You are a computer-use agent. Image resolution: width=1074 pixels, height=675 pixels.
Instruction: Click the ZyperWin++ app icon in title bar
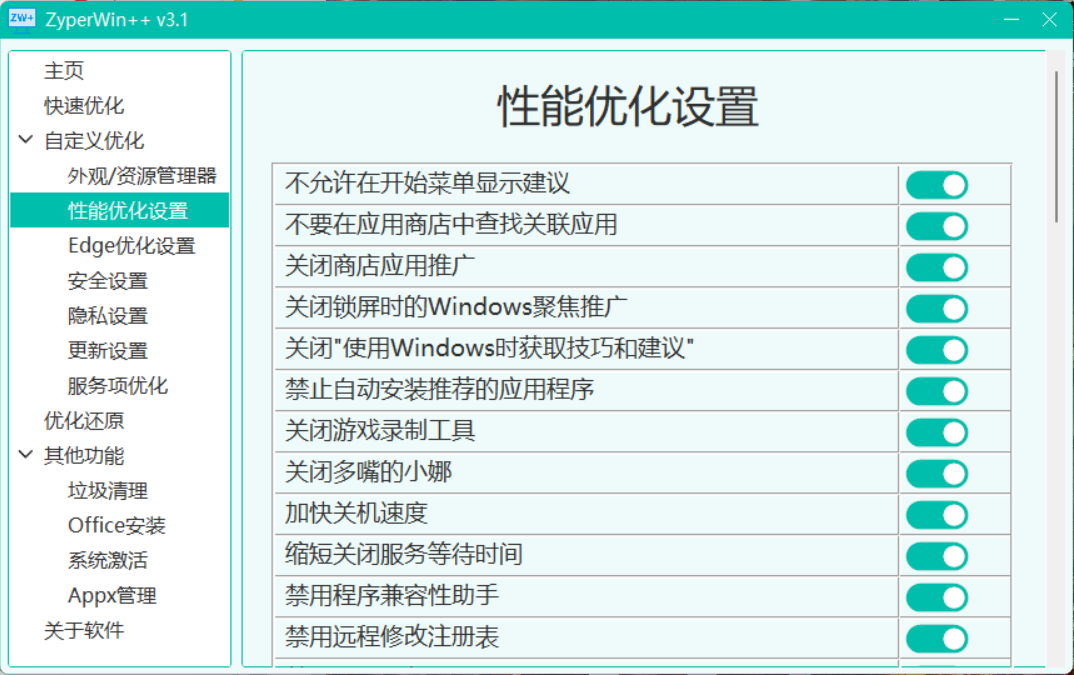pos(22,19)
